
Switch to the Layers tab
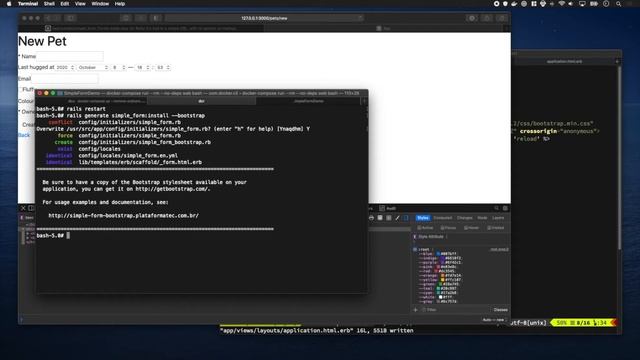click(x=498, y=218)
